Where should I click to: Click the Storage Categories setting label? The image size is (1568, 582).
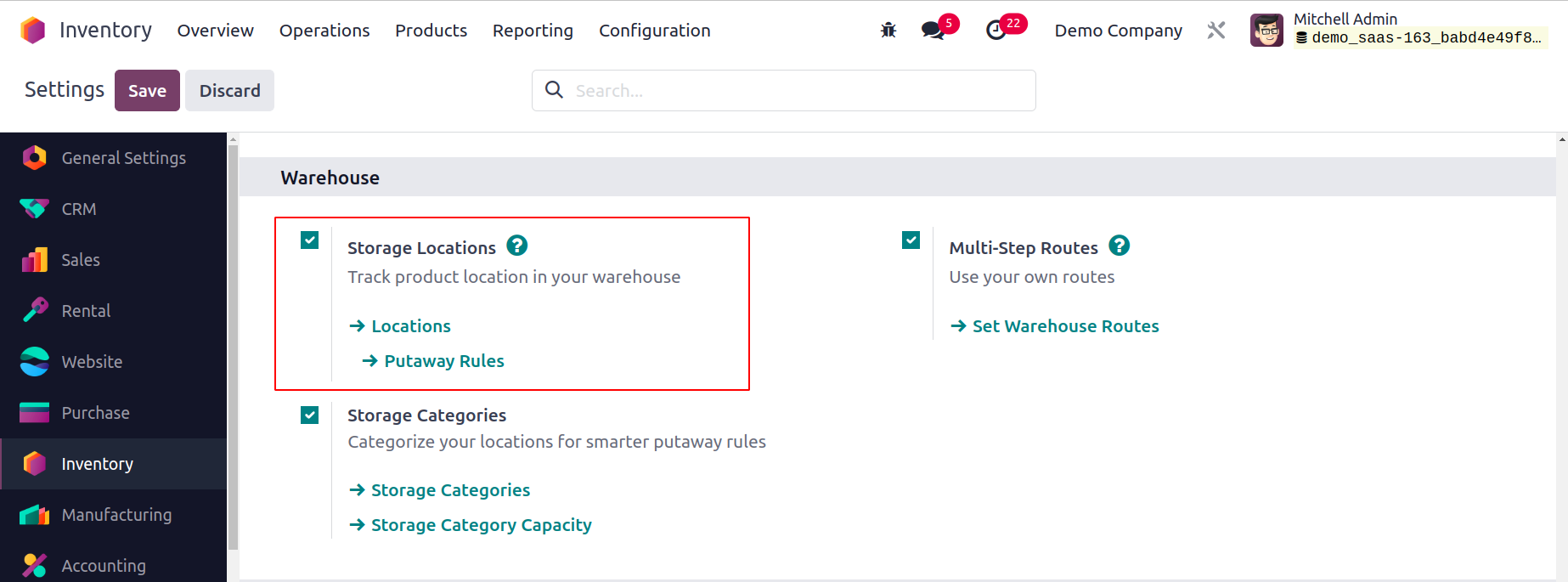pos(426,415)
